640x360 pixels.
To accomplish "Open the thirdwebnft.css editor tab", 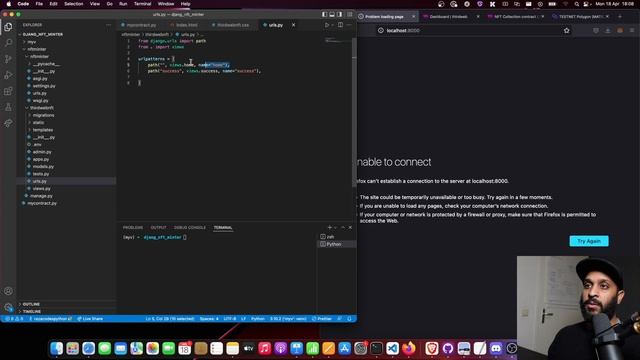I will pos(233,25).
